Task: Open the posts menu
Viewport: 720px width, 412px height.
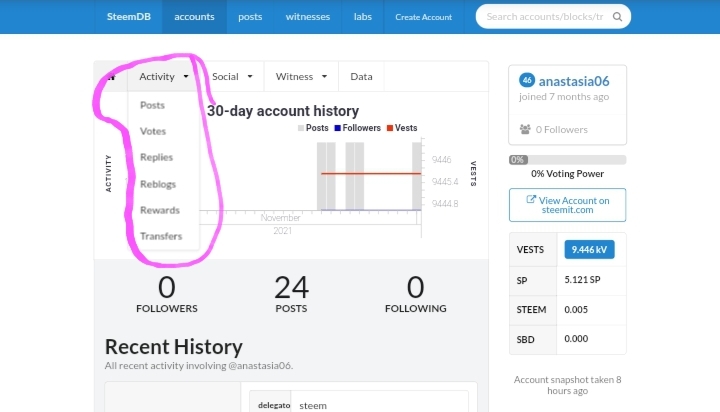Action: [x=250, y=17]
